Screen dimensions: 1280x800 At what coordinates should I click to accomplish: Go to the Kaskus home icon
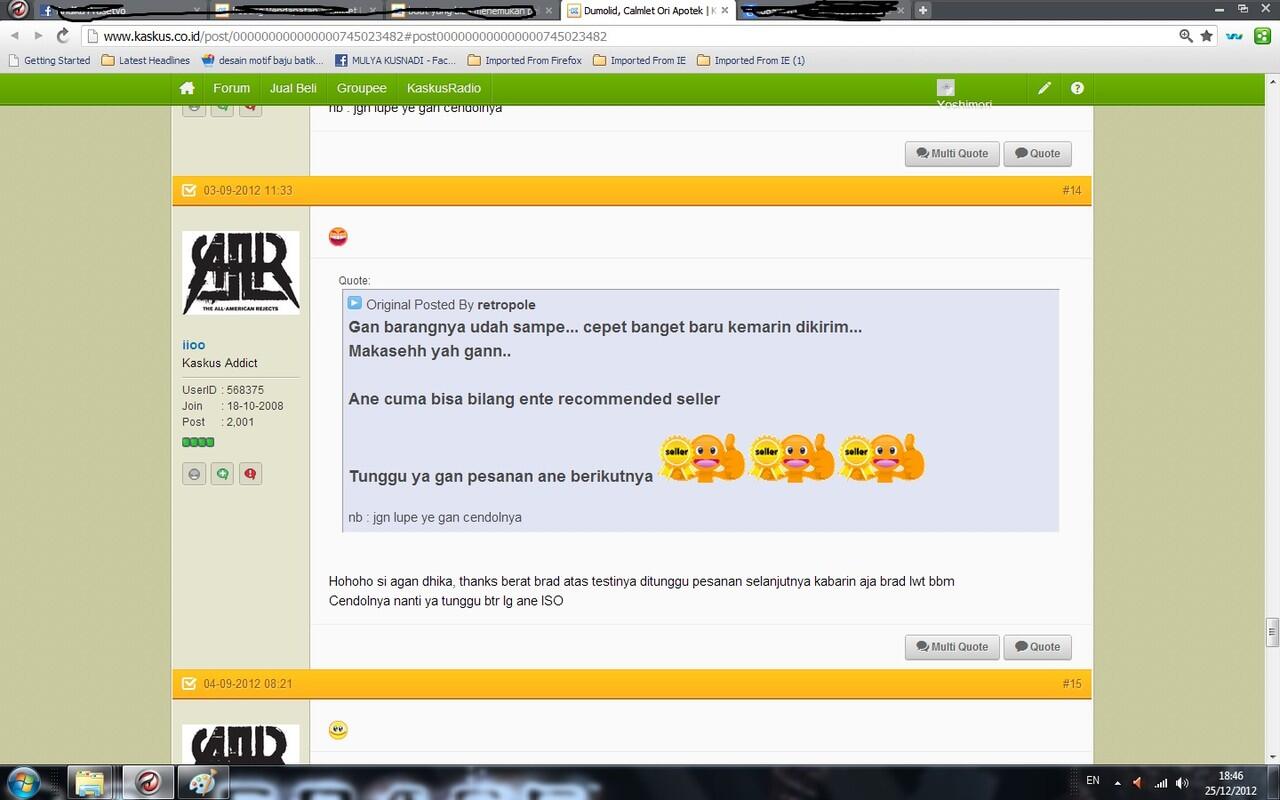pyautogui.click(x=187, y=88)
